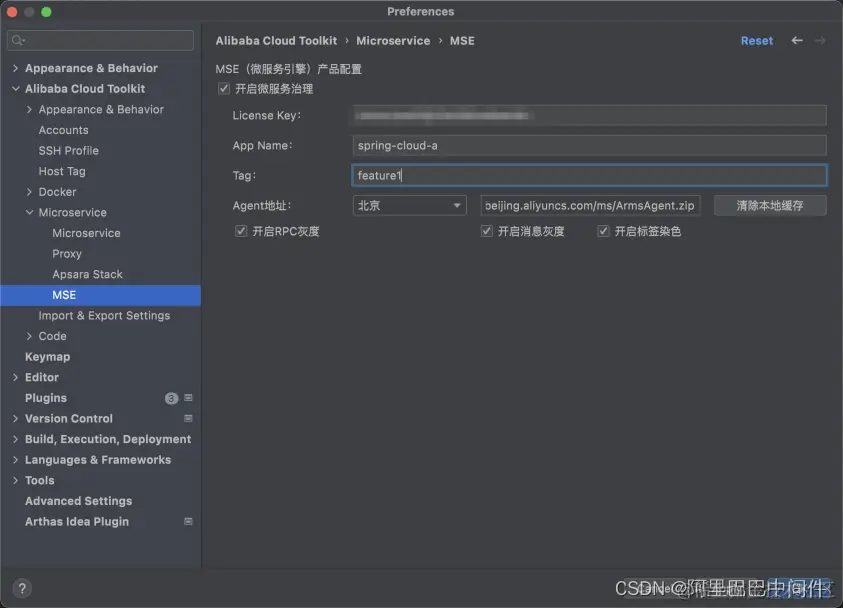
Task: Open Arthas Idea Plugin settings
Action: (x=77, y=521)
